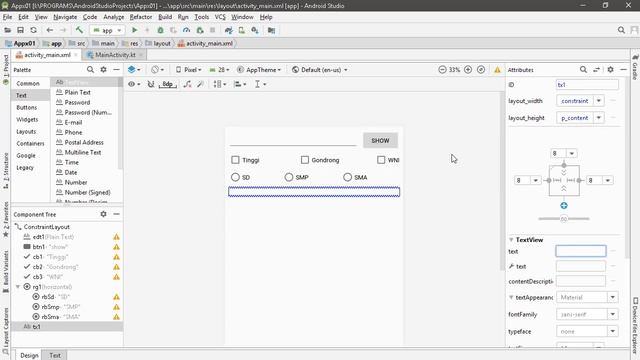This screenshot has height=360, width=640.
Task: Click the Back navigation arrow
Action: (50, 30)
